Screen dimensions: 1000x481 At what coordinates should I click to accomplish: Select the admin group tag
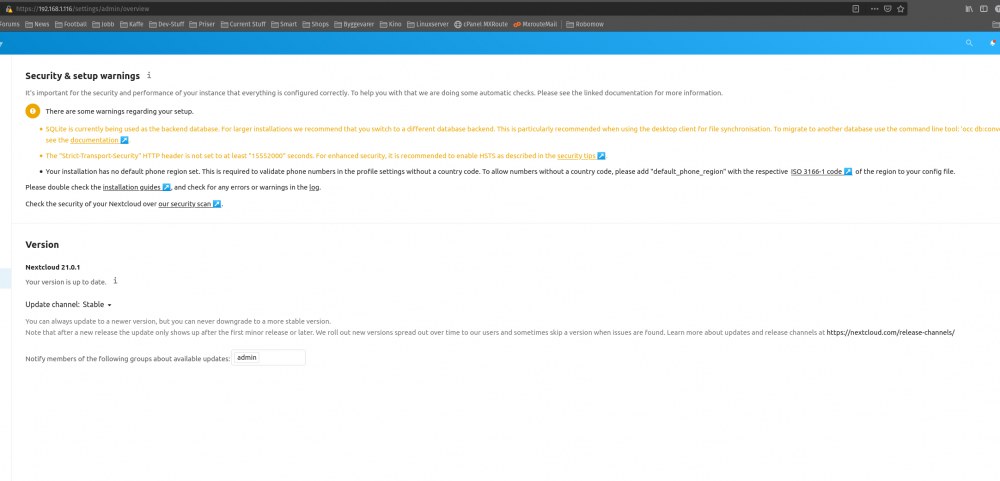point(247,358)
